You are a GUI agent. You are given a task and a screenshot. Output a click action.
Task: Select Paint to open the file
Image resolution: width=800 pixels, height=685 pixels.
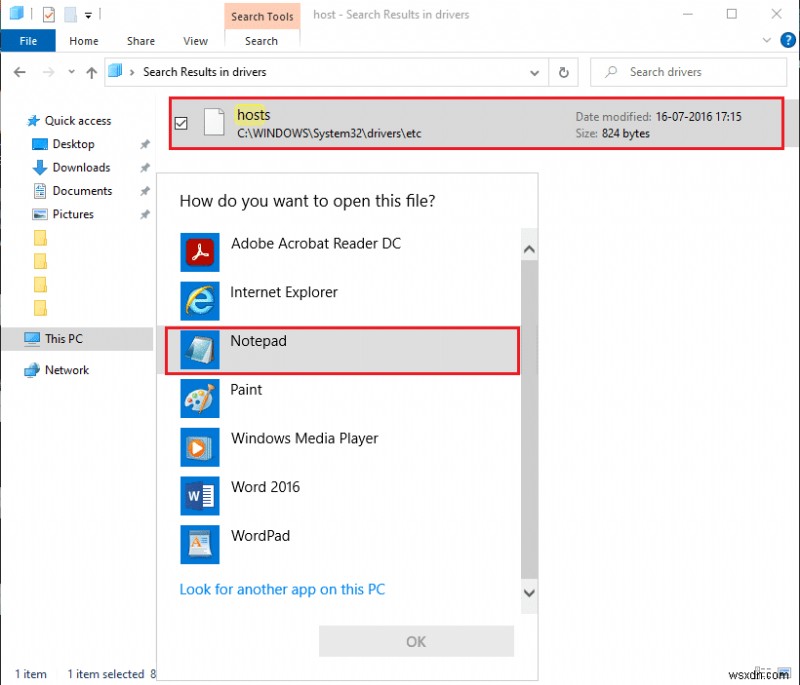[246, 390]
